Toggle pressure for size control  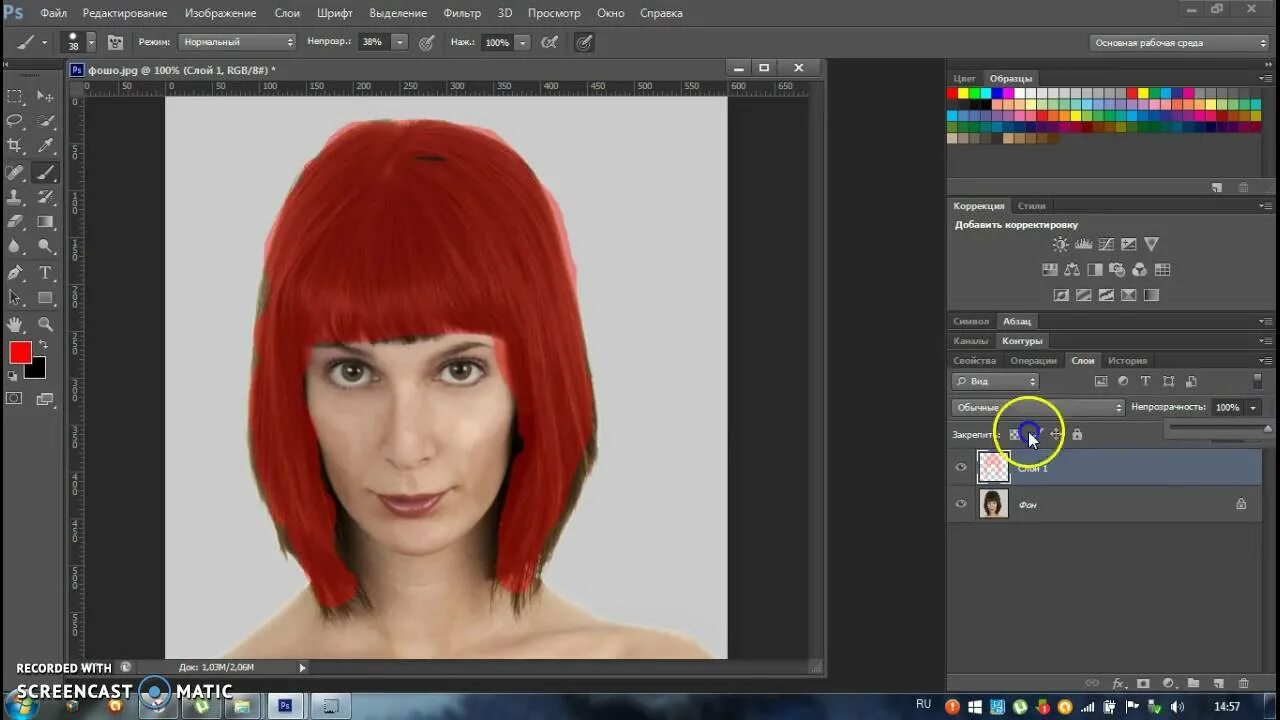584,43
